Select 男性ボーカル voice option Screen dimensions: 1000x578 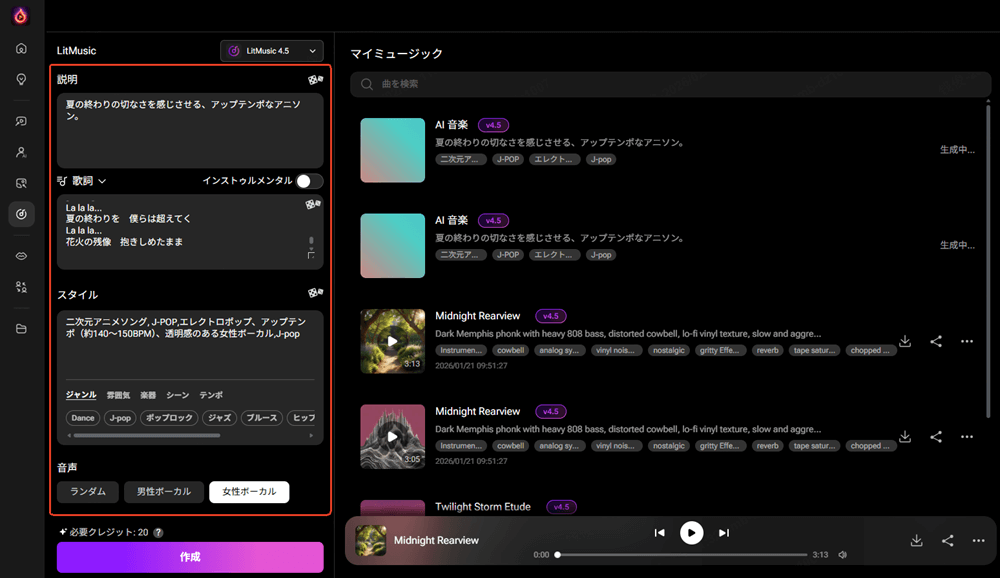point(163,491)
